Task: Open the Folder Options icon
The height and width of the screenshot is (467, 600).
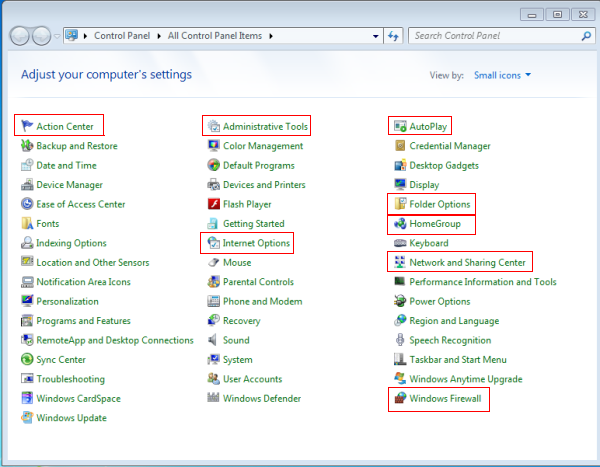Action: click(400, 204)
